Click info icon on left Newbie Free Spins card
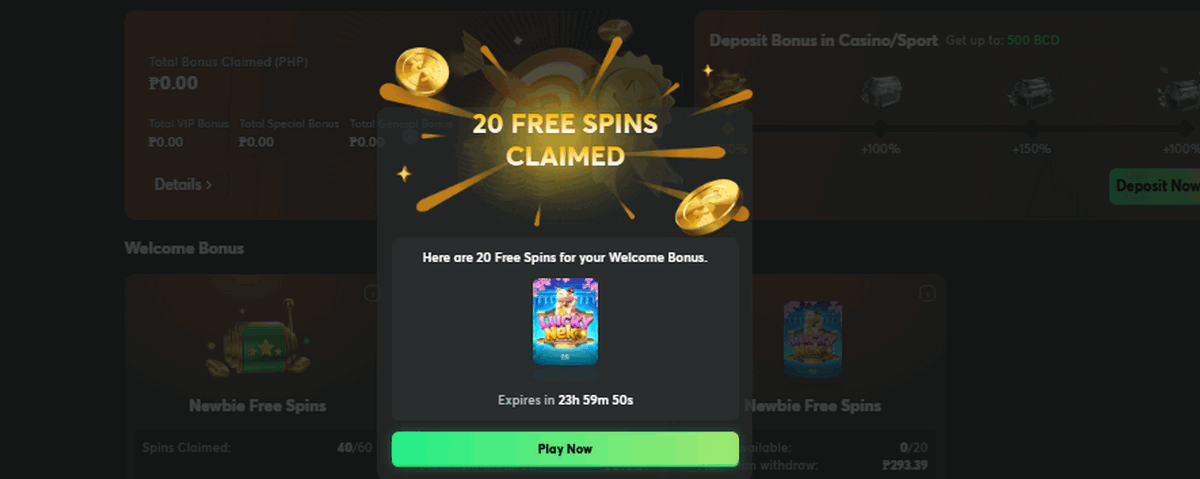Viewport: 1200px width, 479px height. [372, 293]
